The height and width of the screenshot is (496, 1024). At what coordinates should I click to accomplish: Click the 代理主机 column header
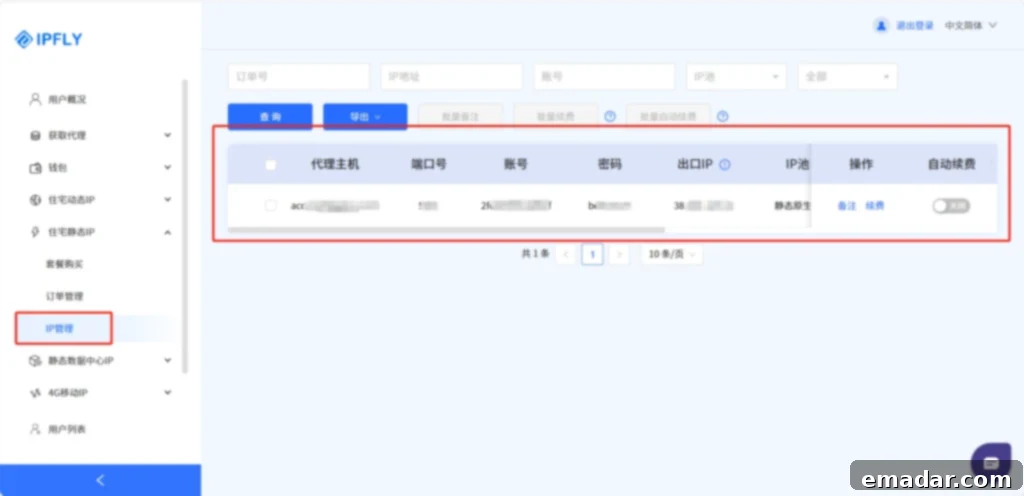(x=334, y=164)
